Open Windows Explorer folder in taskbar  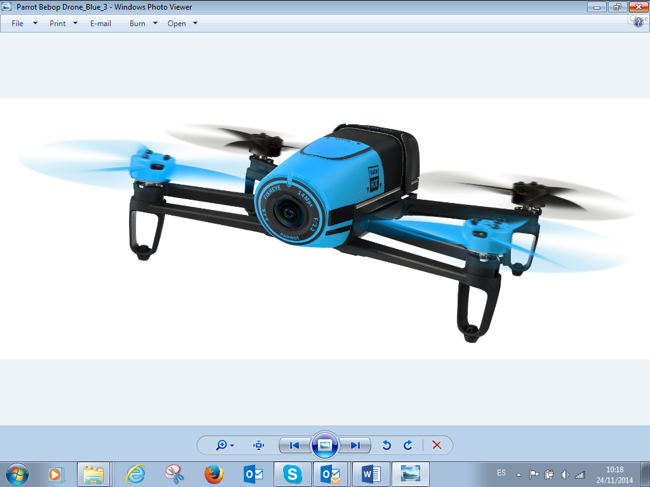[94, 474]
